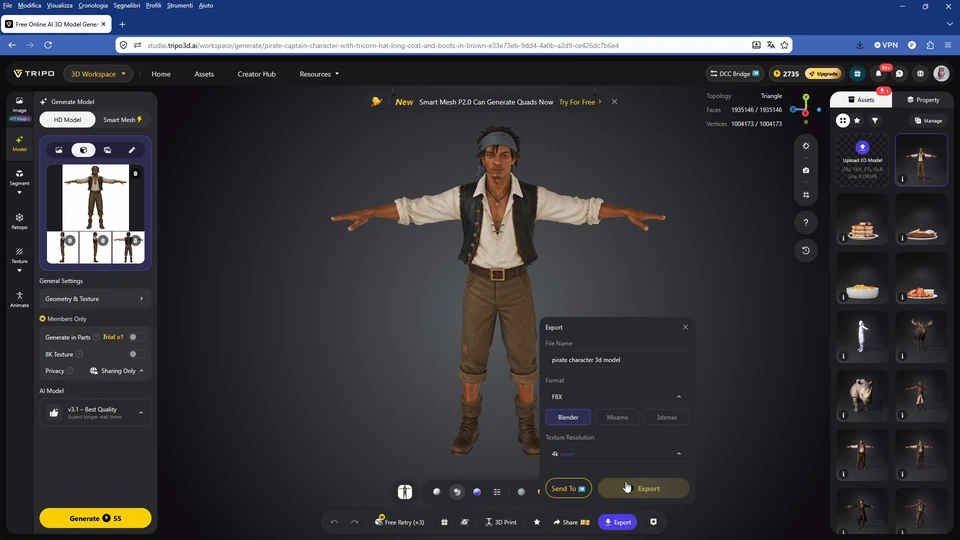Toggle the 8K Texture switch
Image resolution: width=960 pixels, height=540 pixels.
(x=137, y=354)
